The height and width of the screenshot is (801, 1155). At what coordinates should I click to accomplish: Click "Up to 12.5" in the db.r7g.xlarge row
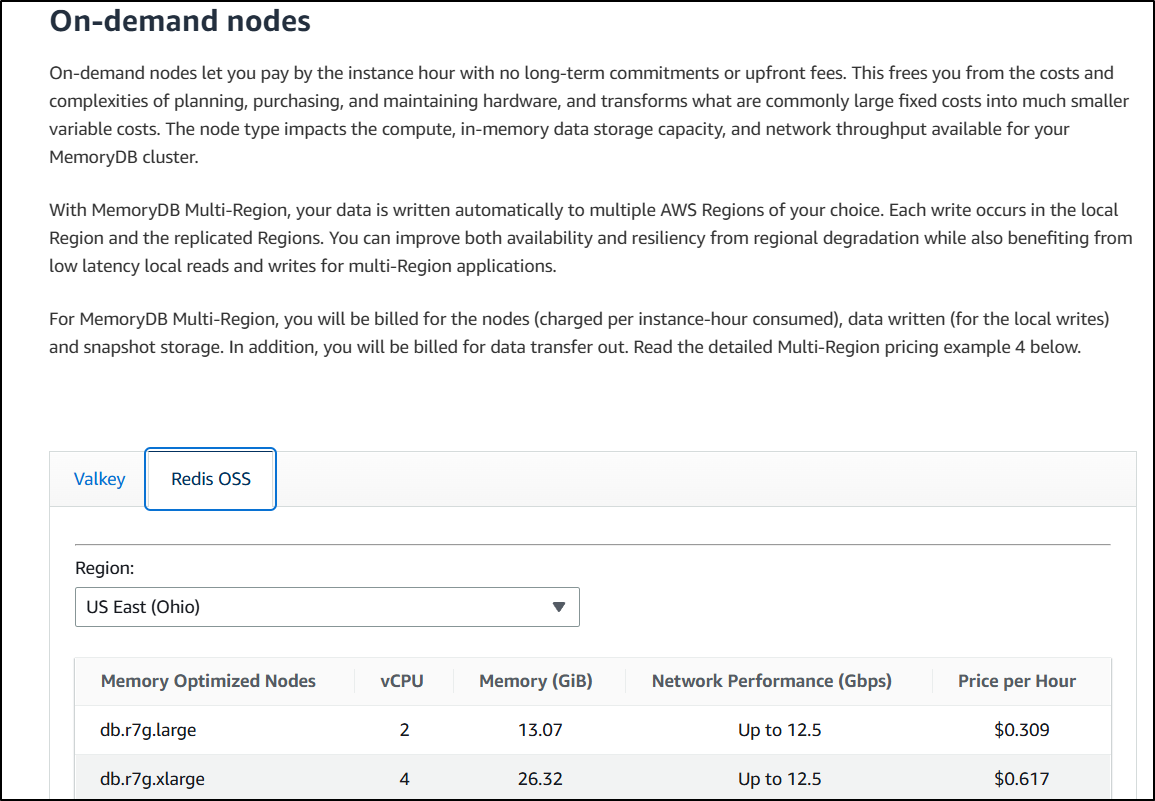(x=779, y=779)
